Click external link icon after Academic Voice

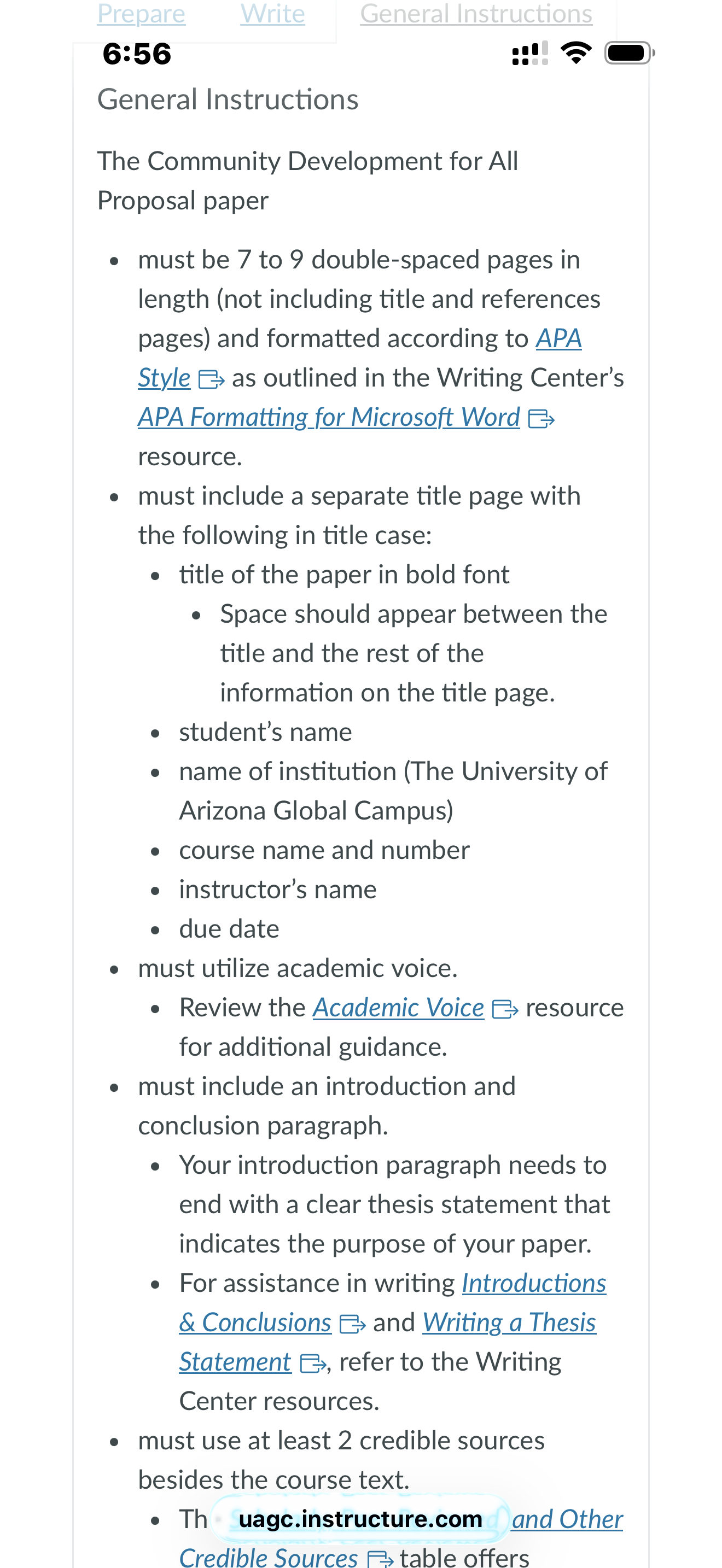[x=505, y=1010]
